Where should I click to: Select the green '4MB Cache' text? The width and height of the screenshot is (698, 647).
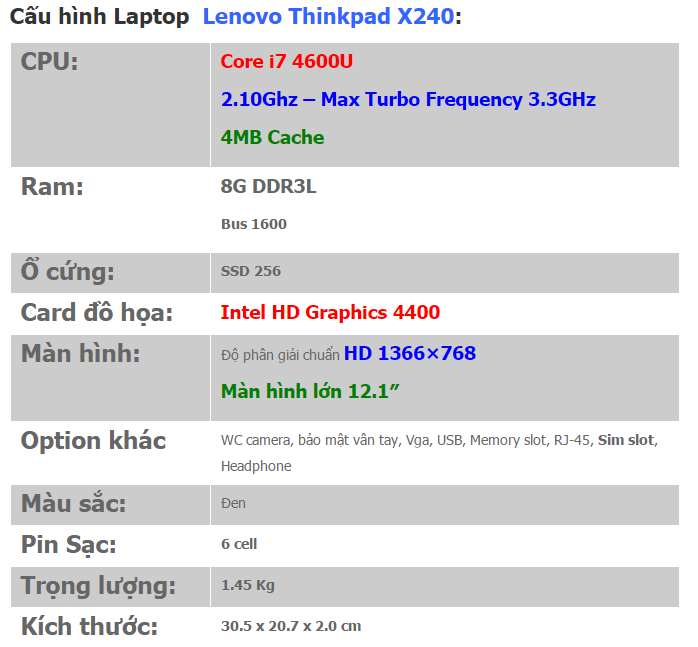point(272,137)
